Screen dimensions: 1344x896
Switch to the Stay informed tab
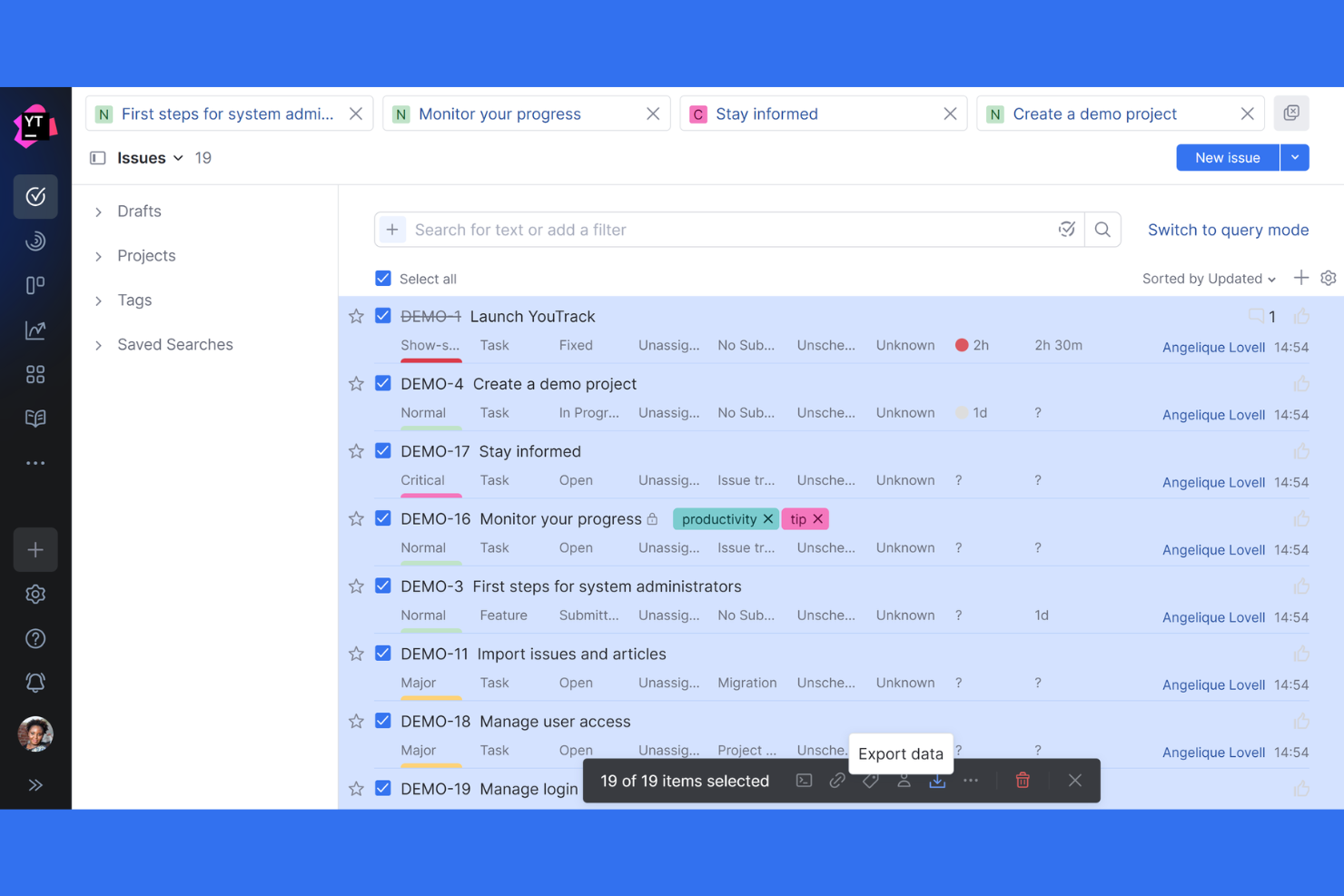[x=767, y=113]
